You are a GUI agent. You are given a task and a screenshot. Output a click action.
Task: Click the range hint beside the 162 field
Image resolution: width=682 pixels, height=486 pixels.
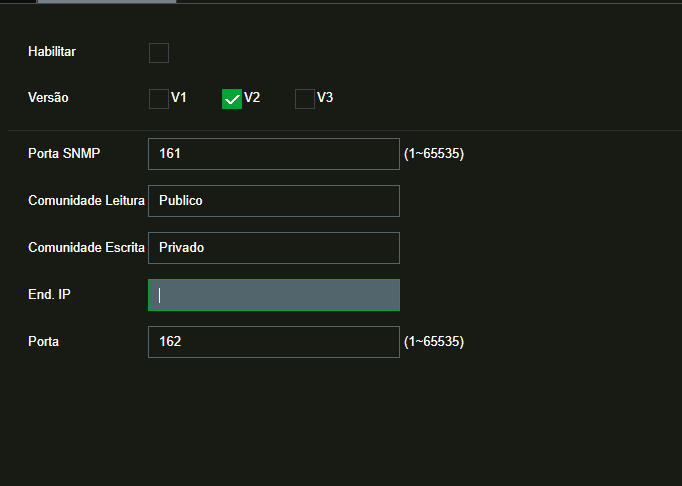tap(434, 342)
